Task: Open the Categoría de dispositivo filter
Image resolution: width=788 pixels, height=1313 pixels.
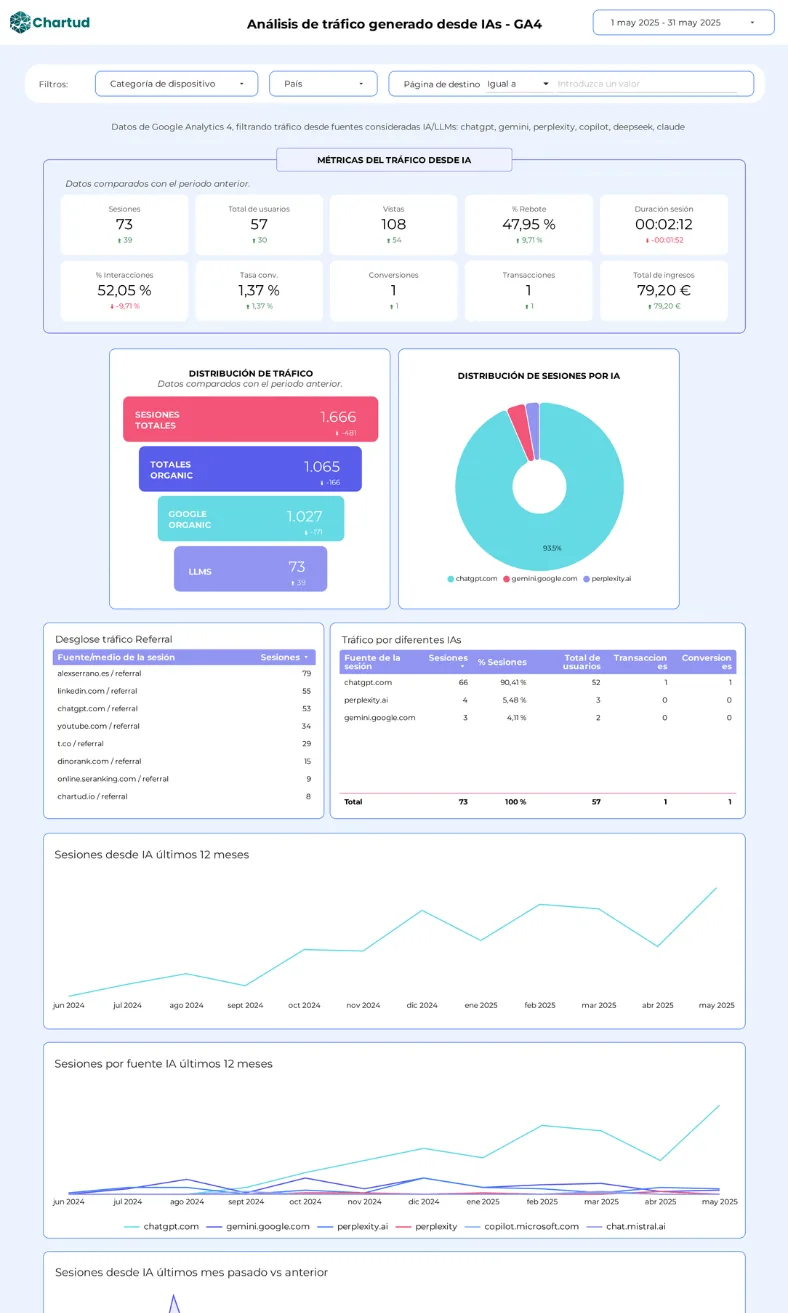Action: tap(176, 84)
